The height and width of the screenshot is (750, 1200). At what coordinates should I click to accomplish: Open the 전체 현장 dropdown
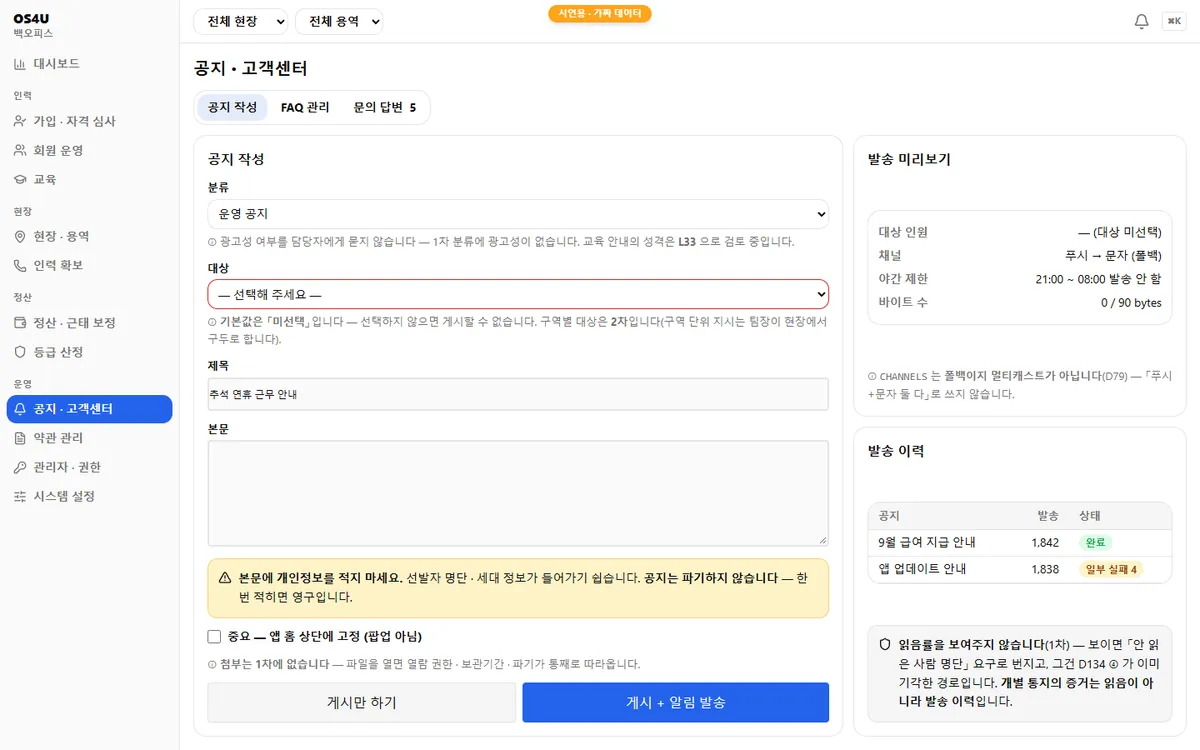[240, 21]
